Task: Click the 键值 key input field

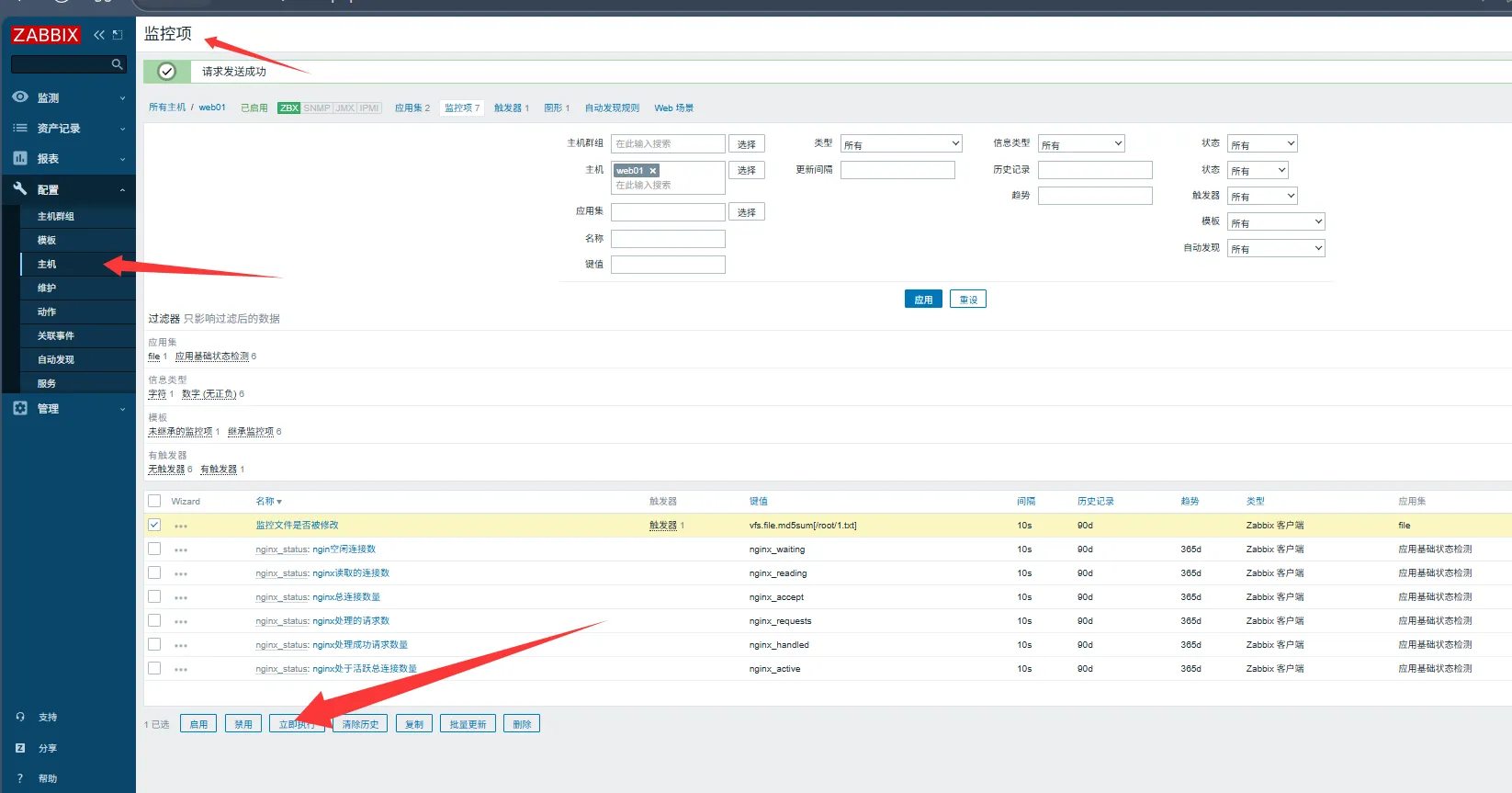Action: [x=668, y=265]
